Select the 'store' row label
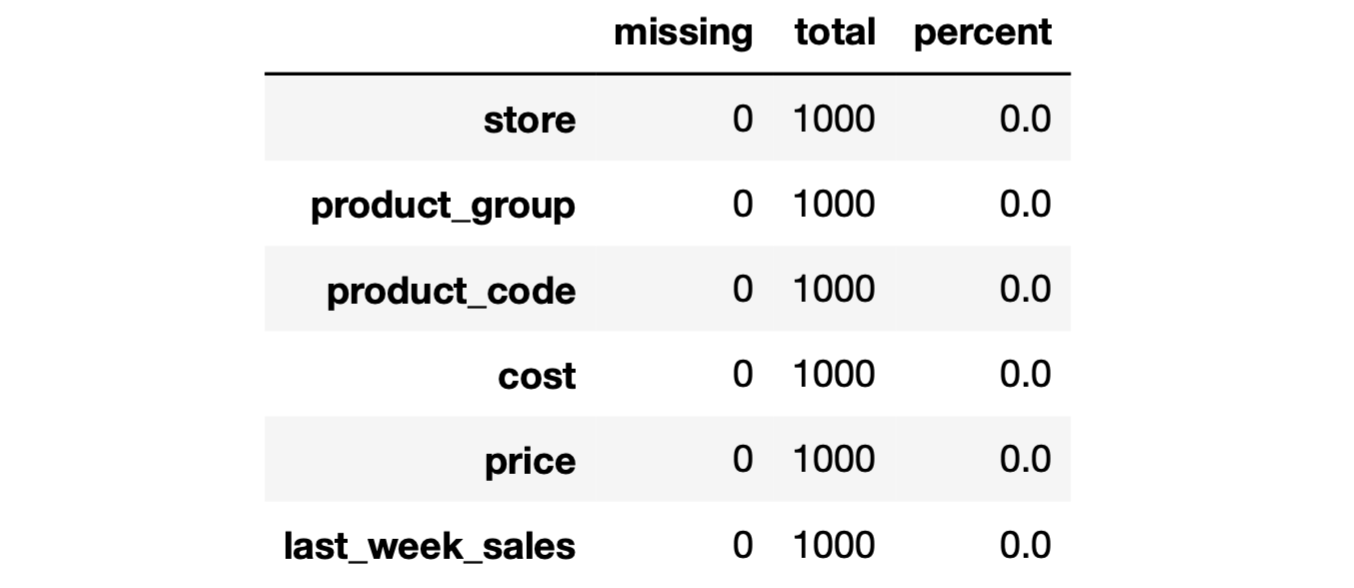This screenshot has height=588, width=1354. coord(529,120)
